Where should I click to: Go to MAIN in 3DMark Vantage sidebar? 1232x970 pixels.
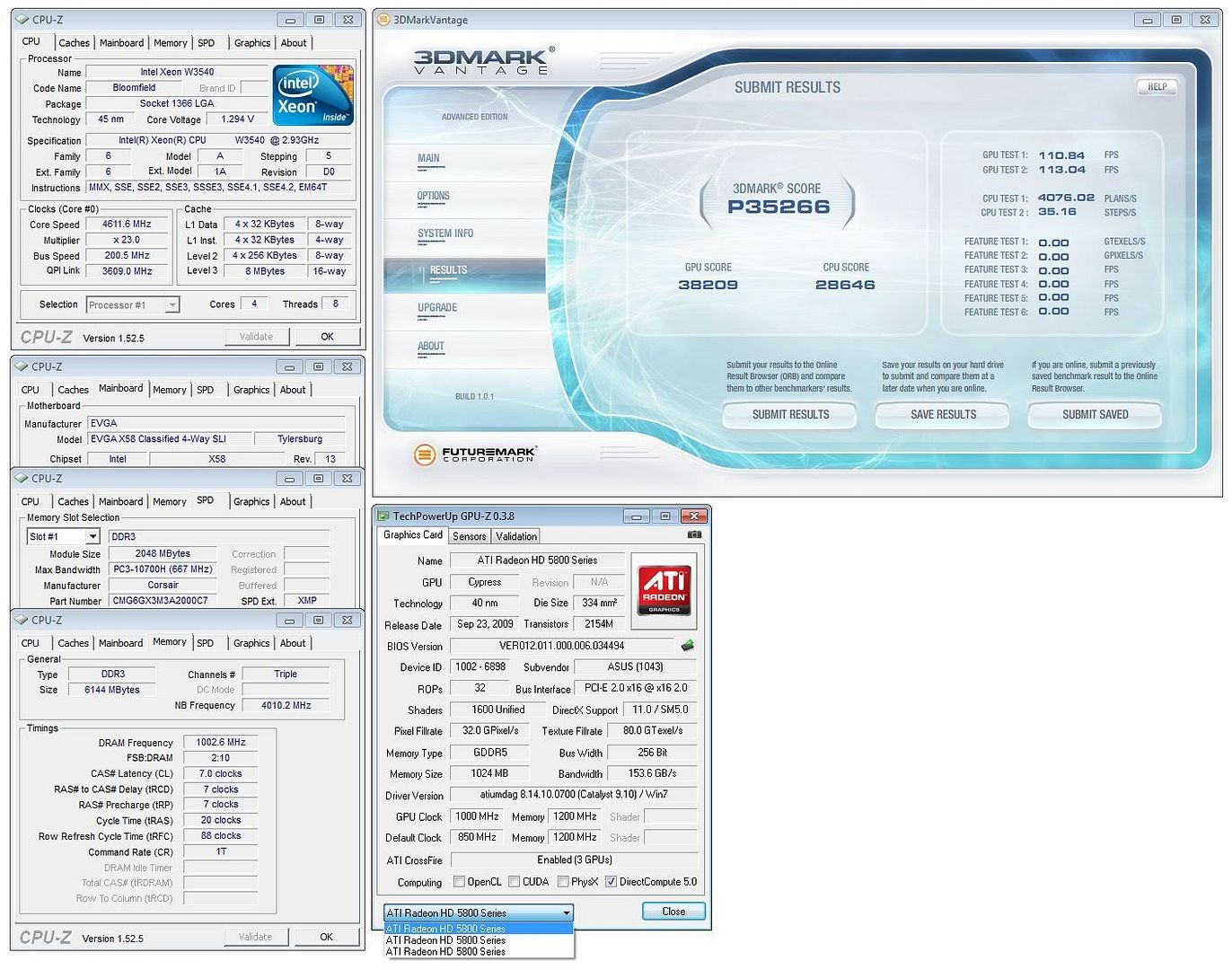428,159
